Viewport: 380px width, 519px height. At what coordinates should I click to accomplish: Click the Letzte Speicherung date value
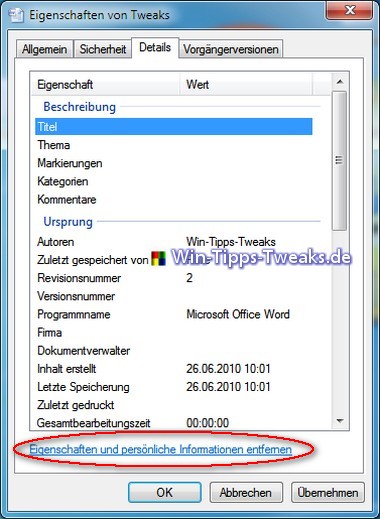pyautogui.click(x=228, y=387)
